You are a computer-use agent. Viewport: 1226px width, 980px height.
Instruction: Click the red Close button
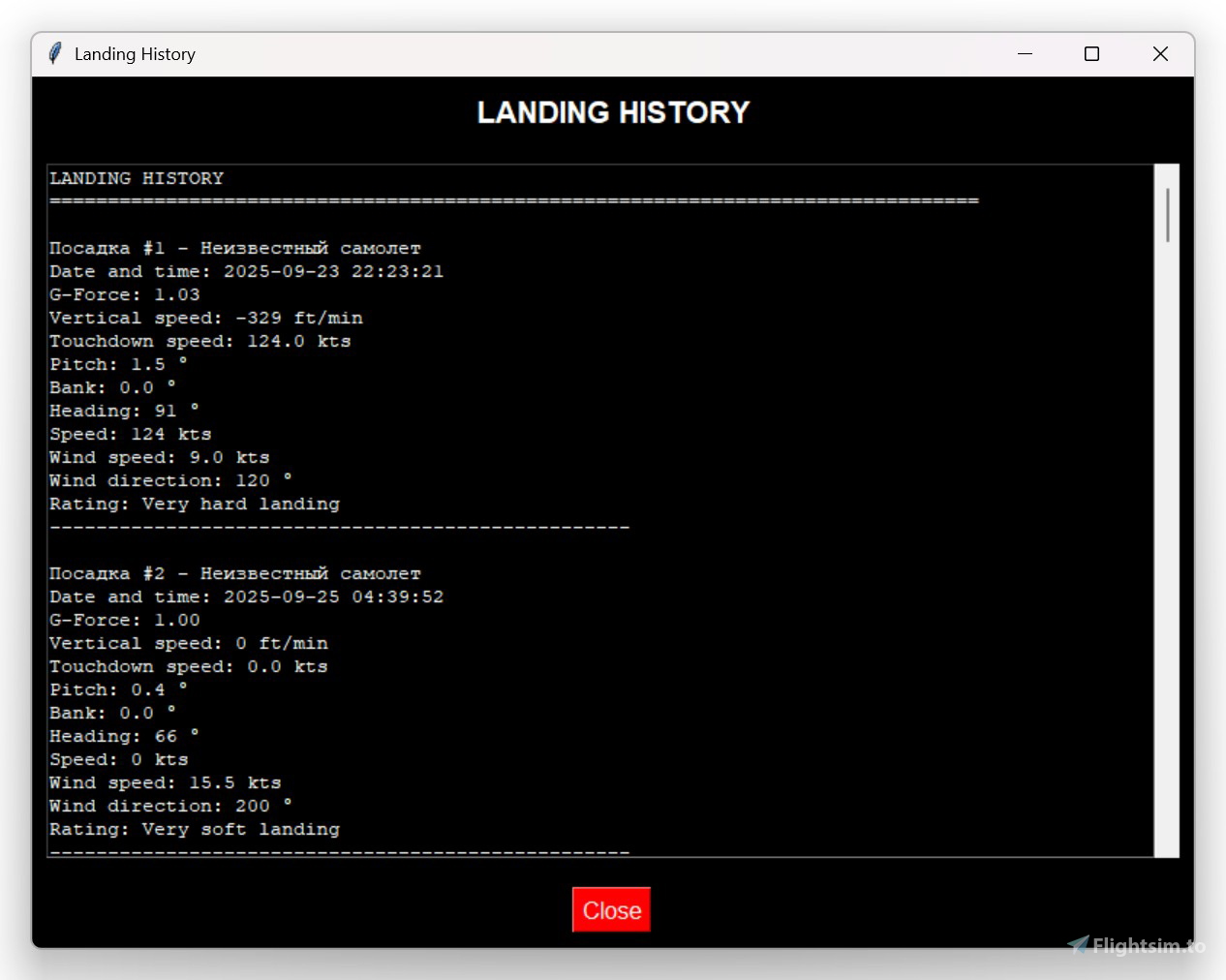point(611,910)
